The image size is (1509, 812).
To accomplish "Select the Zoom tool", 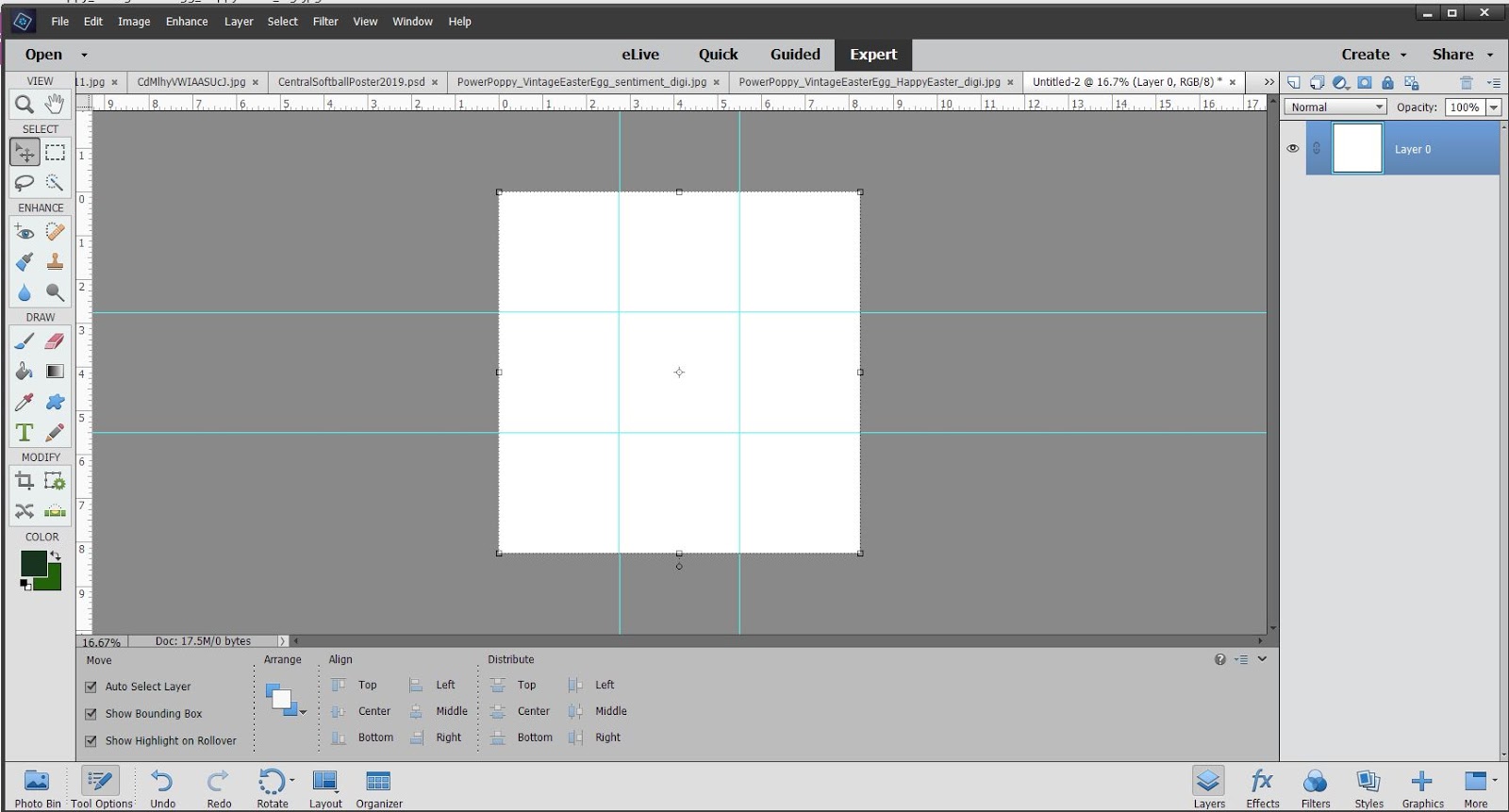I will pyautogui.click(x=25, y=104).
